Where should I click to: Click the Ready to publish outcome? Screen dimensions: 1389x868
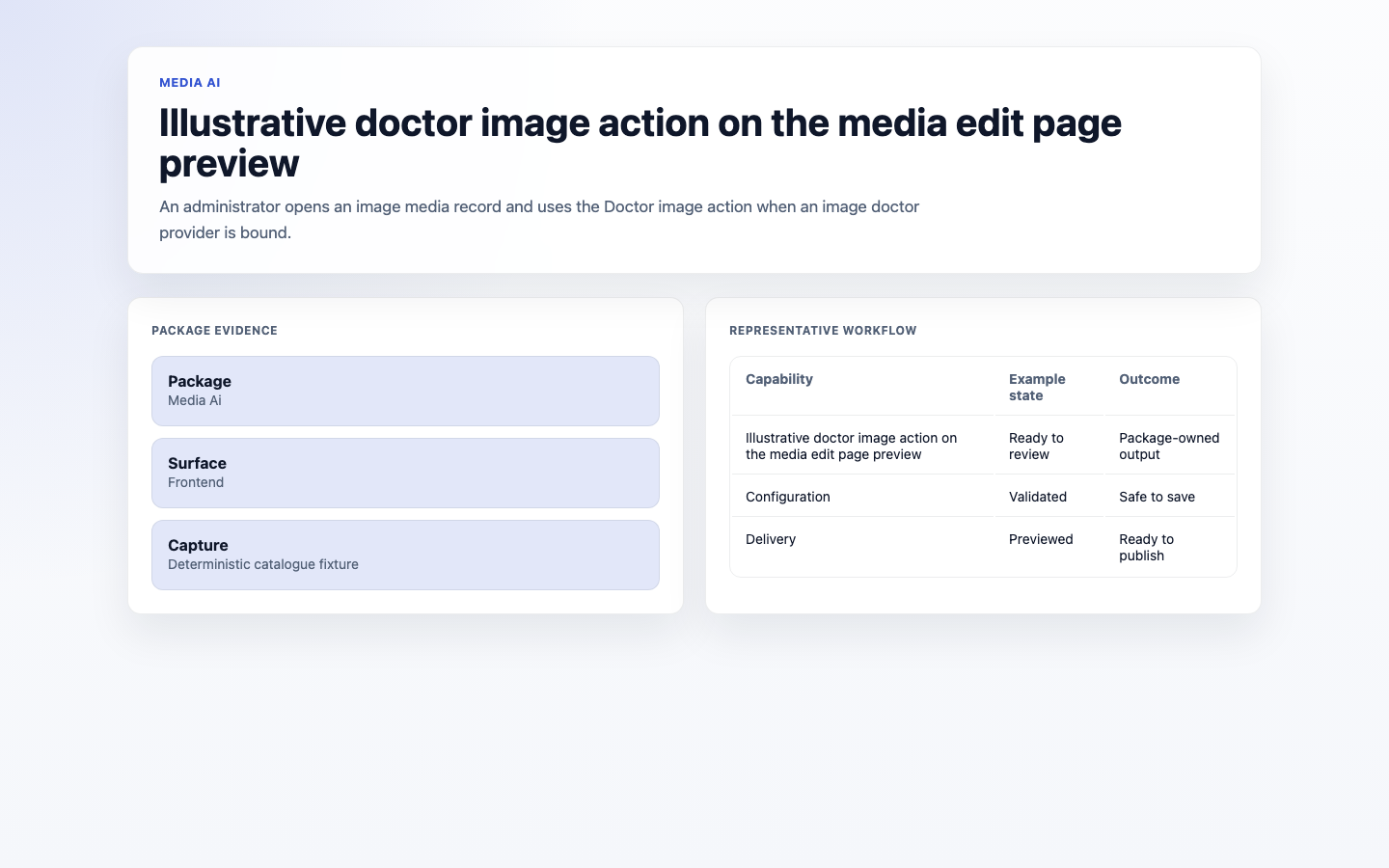pyautogui.click(x=1169, y=547)
